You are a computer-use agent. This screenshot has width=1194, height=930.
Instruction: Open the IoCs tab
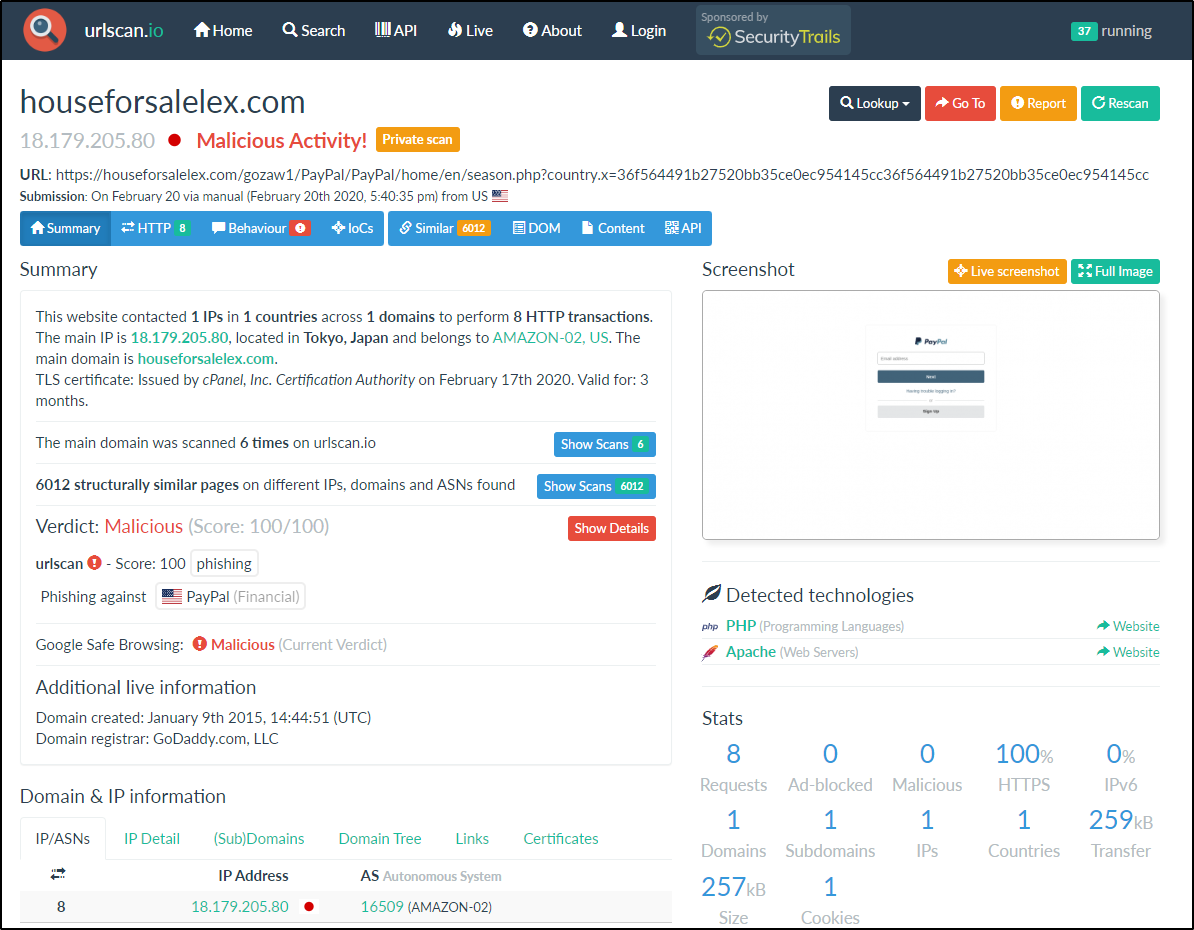pyautogui.click(x=353, y=229)
